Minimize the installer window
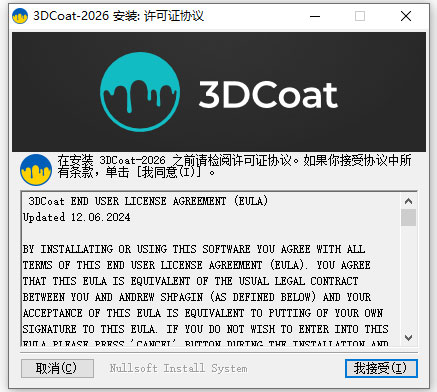437x392 pixels. (315, 16)
